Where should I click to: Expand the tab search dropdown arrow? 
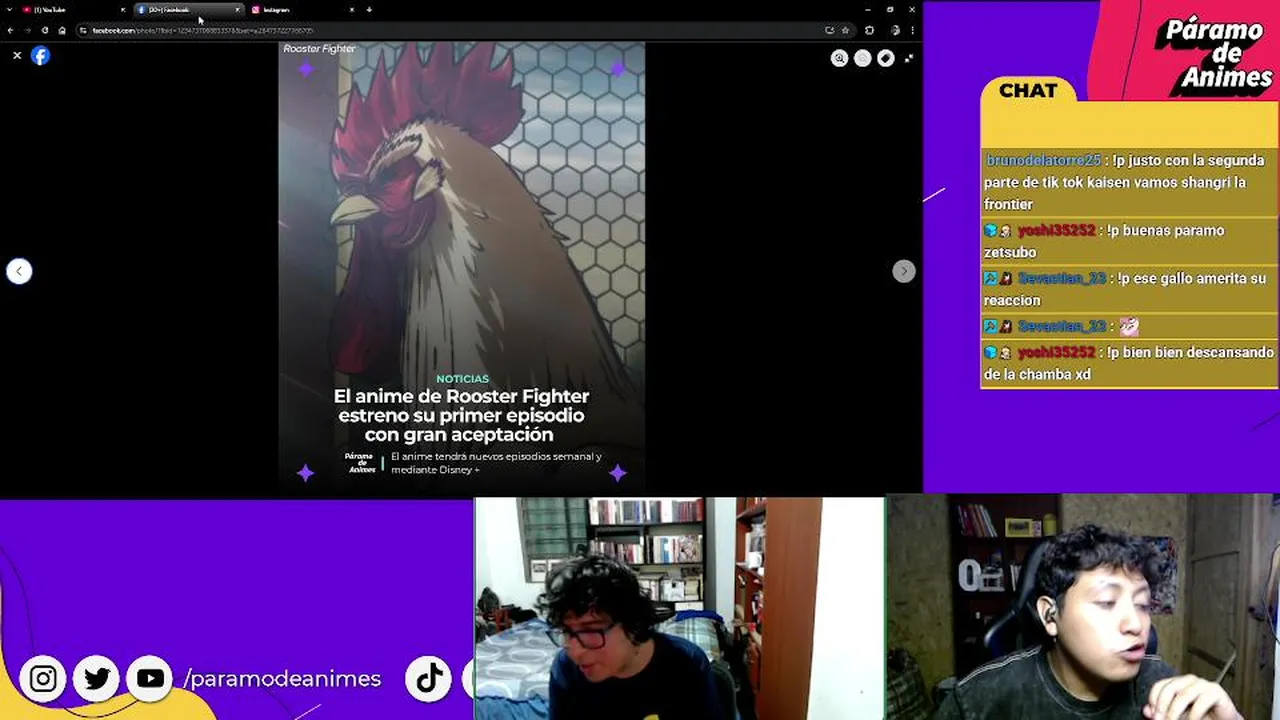[x=10, y=10]
